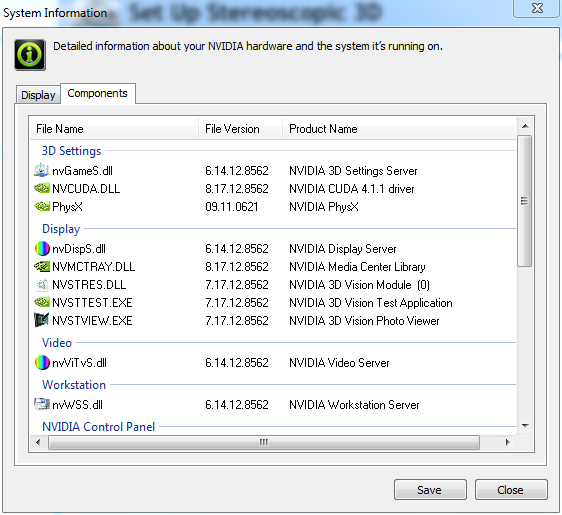Click NVIDIA 3D Vision Test Application text

tap(371, 302)
